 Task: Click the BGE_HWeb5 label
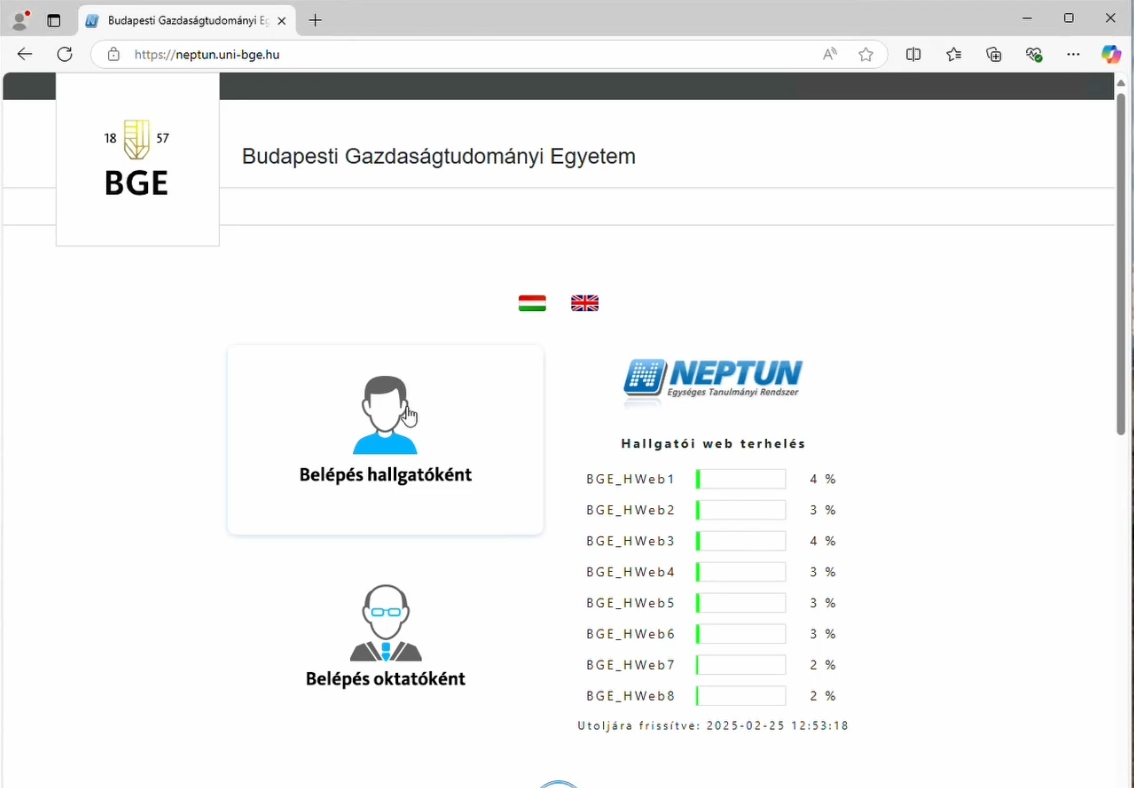point(631,603)
